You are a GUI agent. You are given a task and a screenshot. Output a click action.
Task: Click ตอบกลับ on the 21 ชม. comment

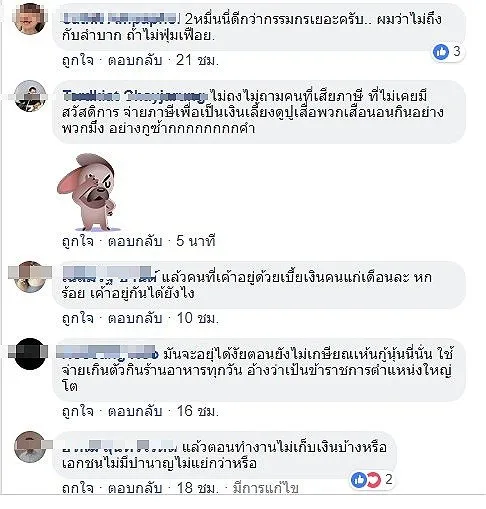tap(135, 61)
